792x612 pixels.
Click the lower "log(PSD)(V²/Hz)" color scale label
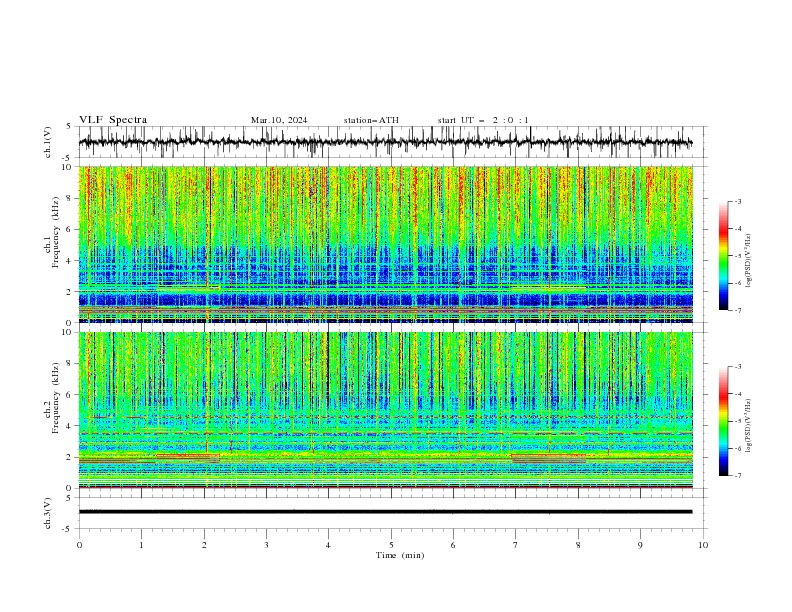(x=749, y=426)
